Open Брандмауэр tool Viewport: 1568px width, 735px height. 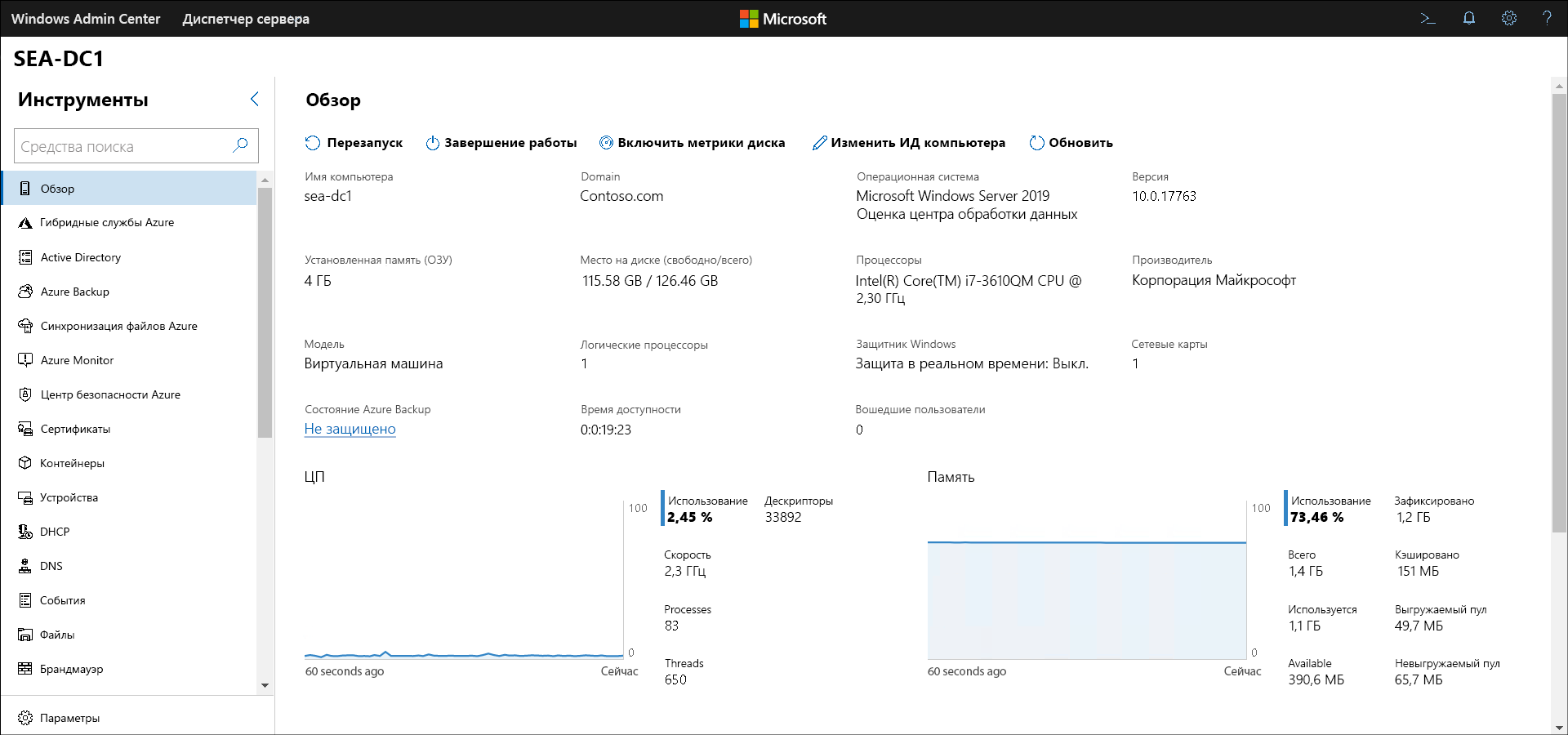coord(130,669)
